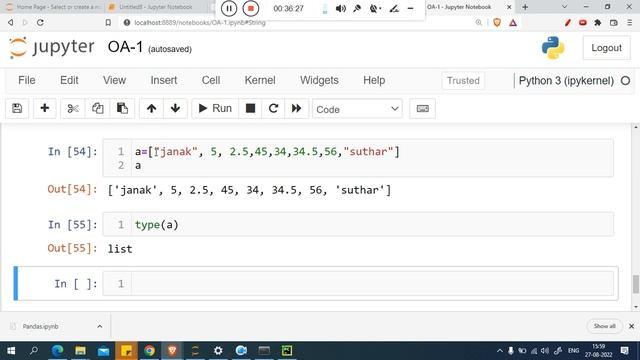
Task: Minimize the recorder toolbar
Action: point(411,8)
